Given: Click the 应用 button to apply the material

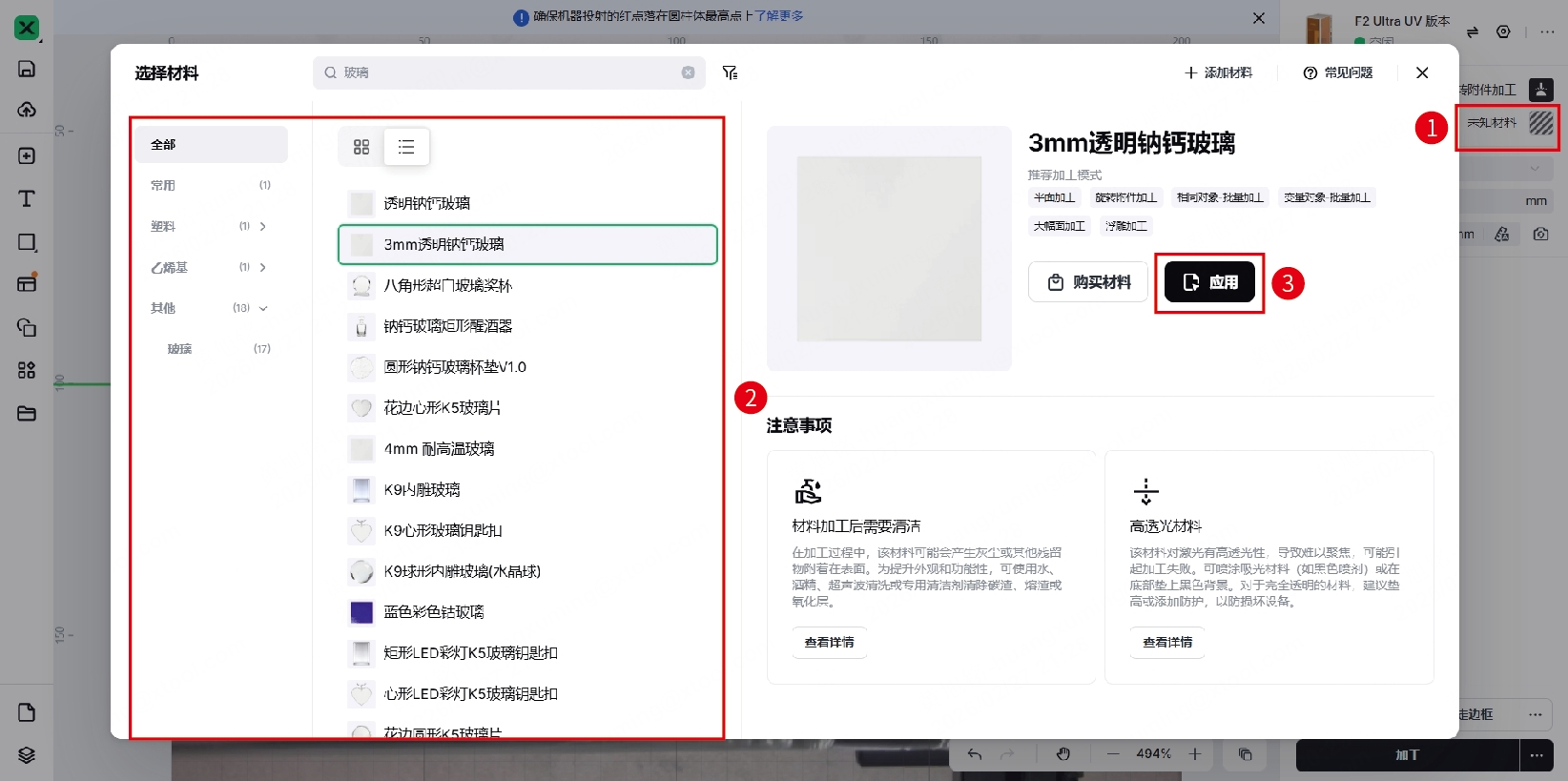Looking at the screenshot, I should pos(1209,282).
